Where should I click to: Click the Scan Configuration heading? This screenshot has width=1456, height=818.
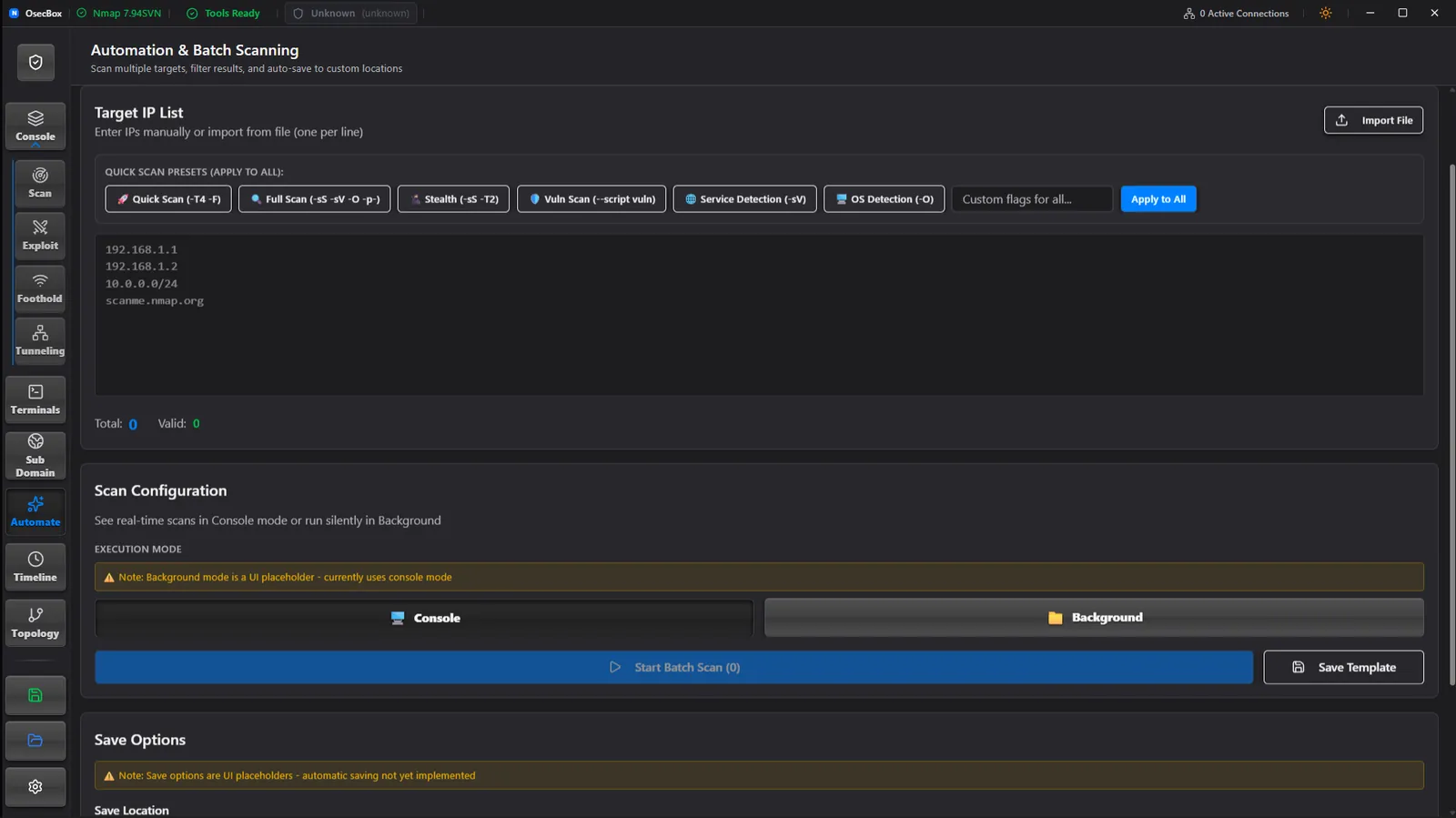[161, 490]
